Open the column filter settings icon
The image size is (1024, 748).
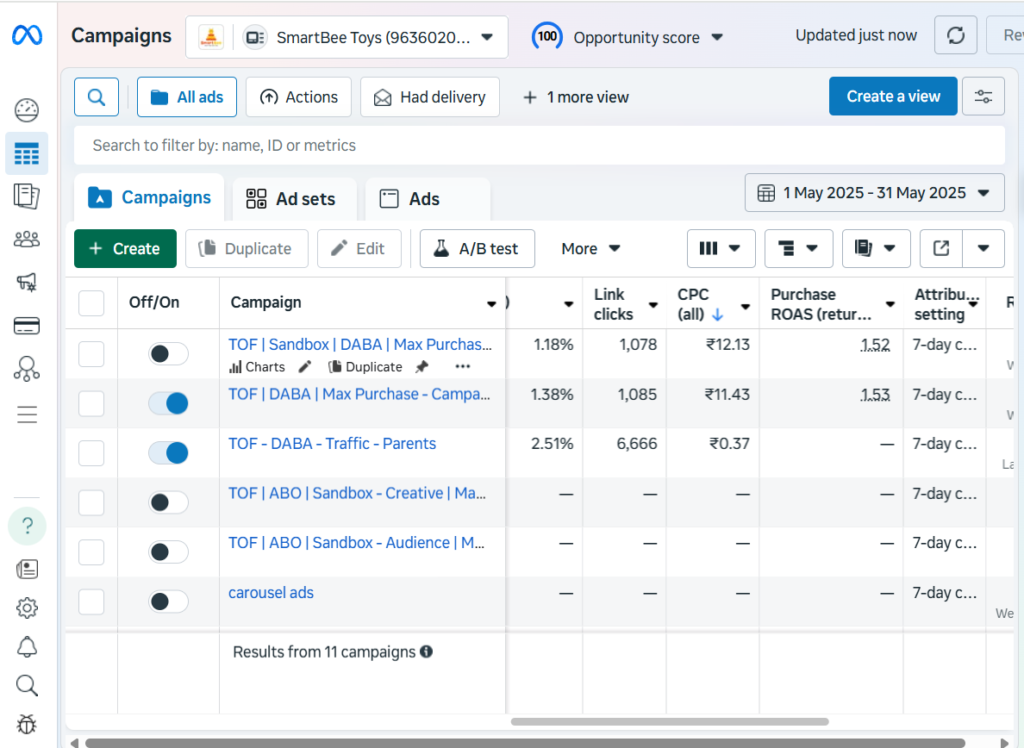pyautogui.click(x=983, y=97)
